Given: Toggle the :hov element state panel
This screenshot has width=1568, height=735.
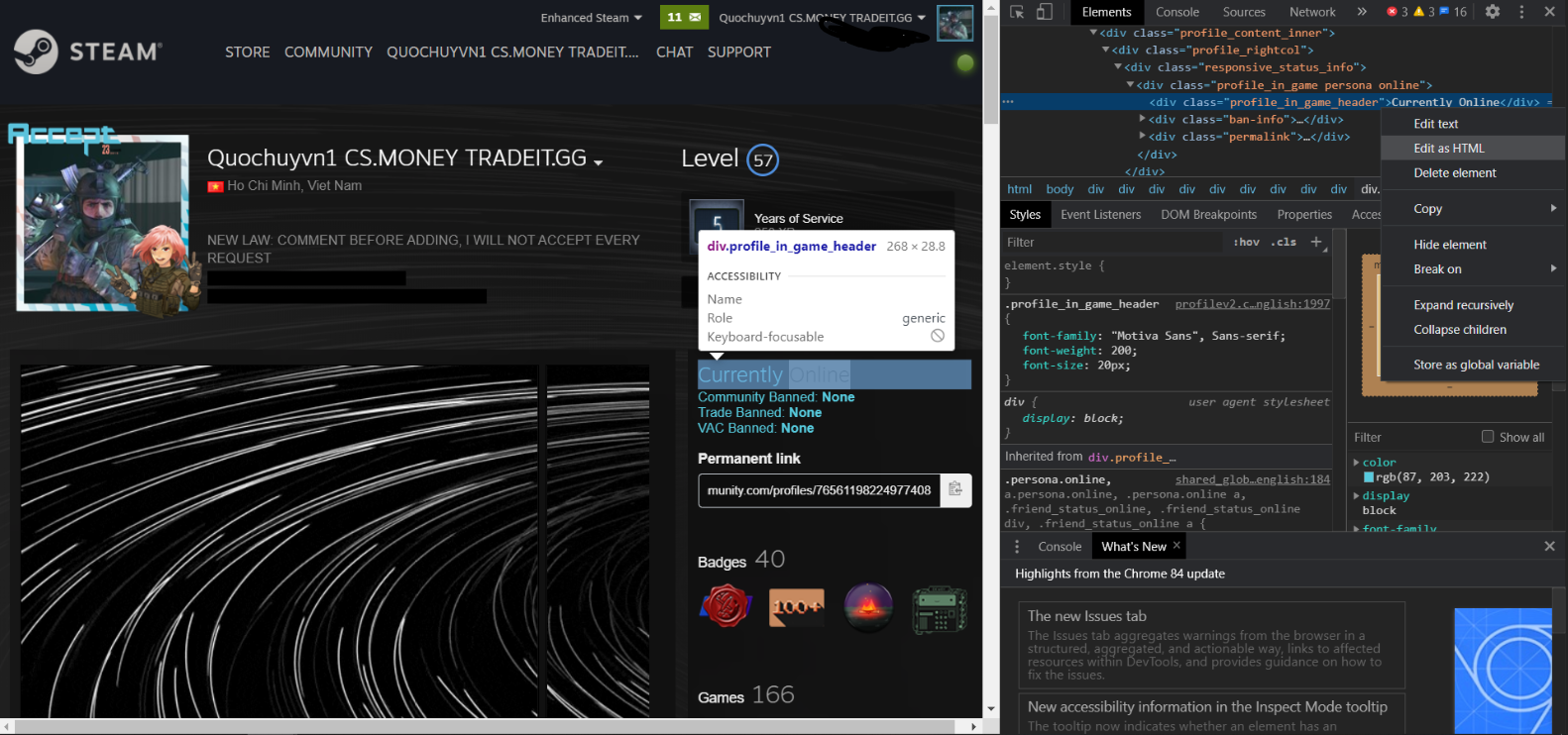Looking at the screenshot, I should [1246, 242].
